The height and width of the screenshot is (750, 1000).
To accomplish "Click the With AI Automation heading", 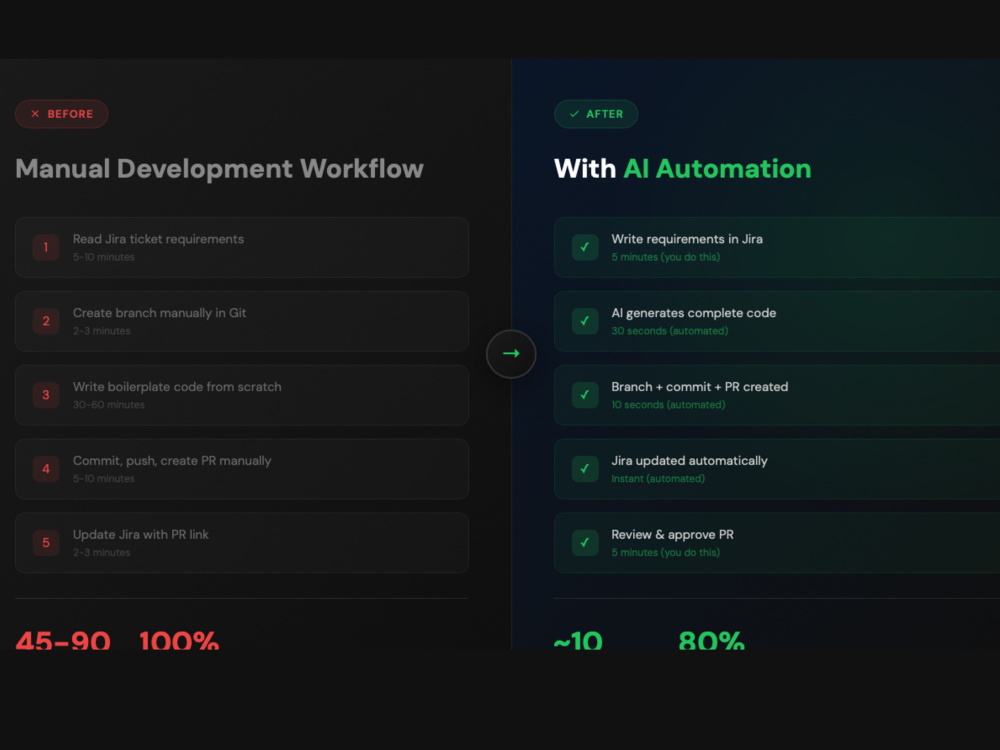I will click(682, 169).
